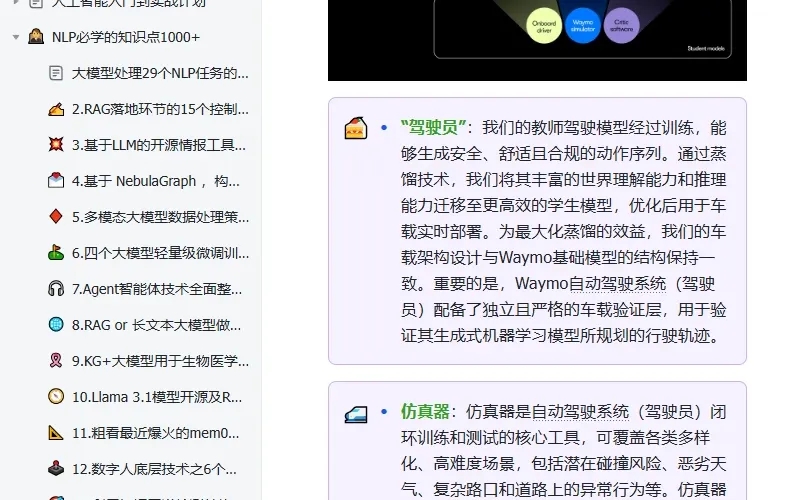Collapse the NLP必学的知识点1000+ tree node

(x=16, y=37)
